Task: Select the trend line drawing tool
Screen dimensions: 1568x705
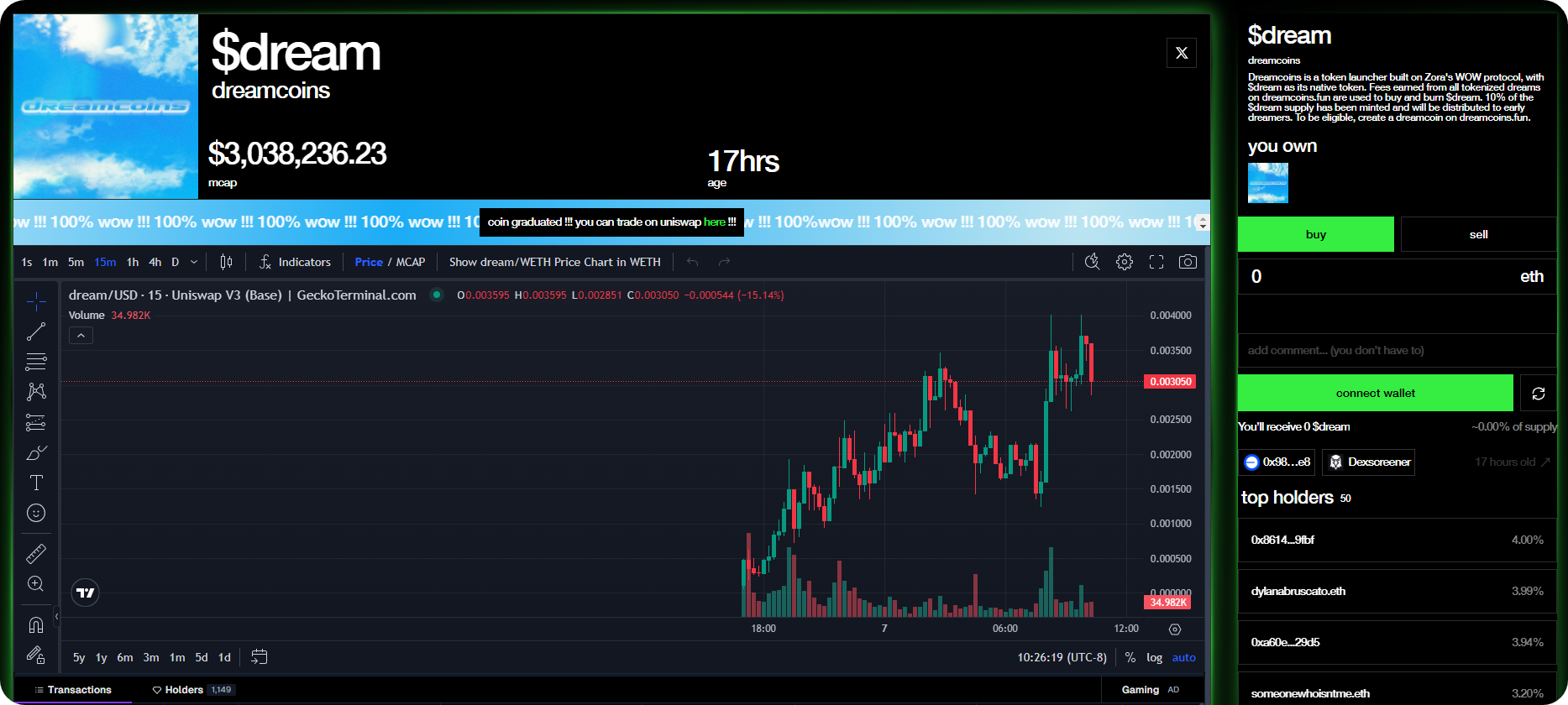Action: (x=35, y=332)
